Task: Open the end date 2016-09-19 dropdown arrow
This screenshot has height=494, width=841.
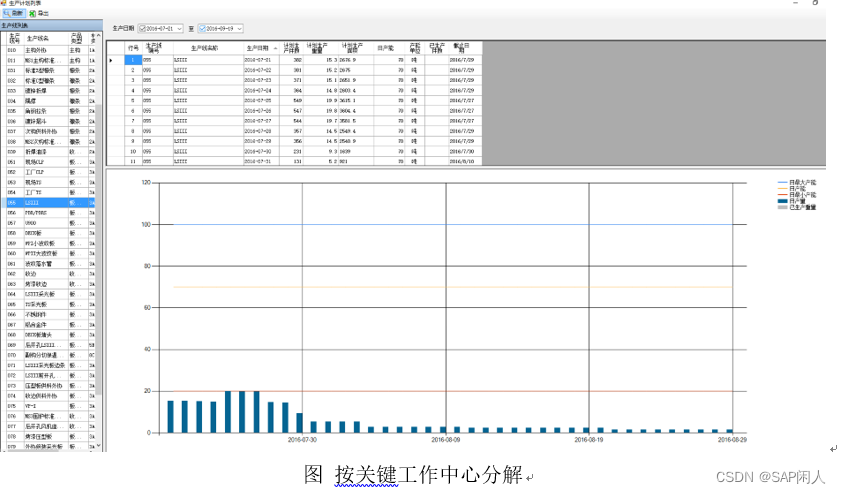Action: (x=239, y=28)
